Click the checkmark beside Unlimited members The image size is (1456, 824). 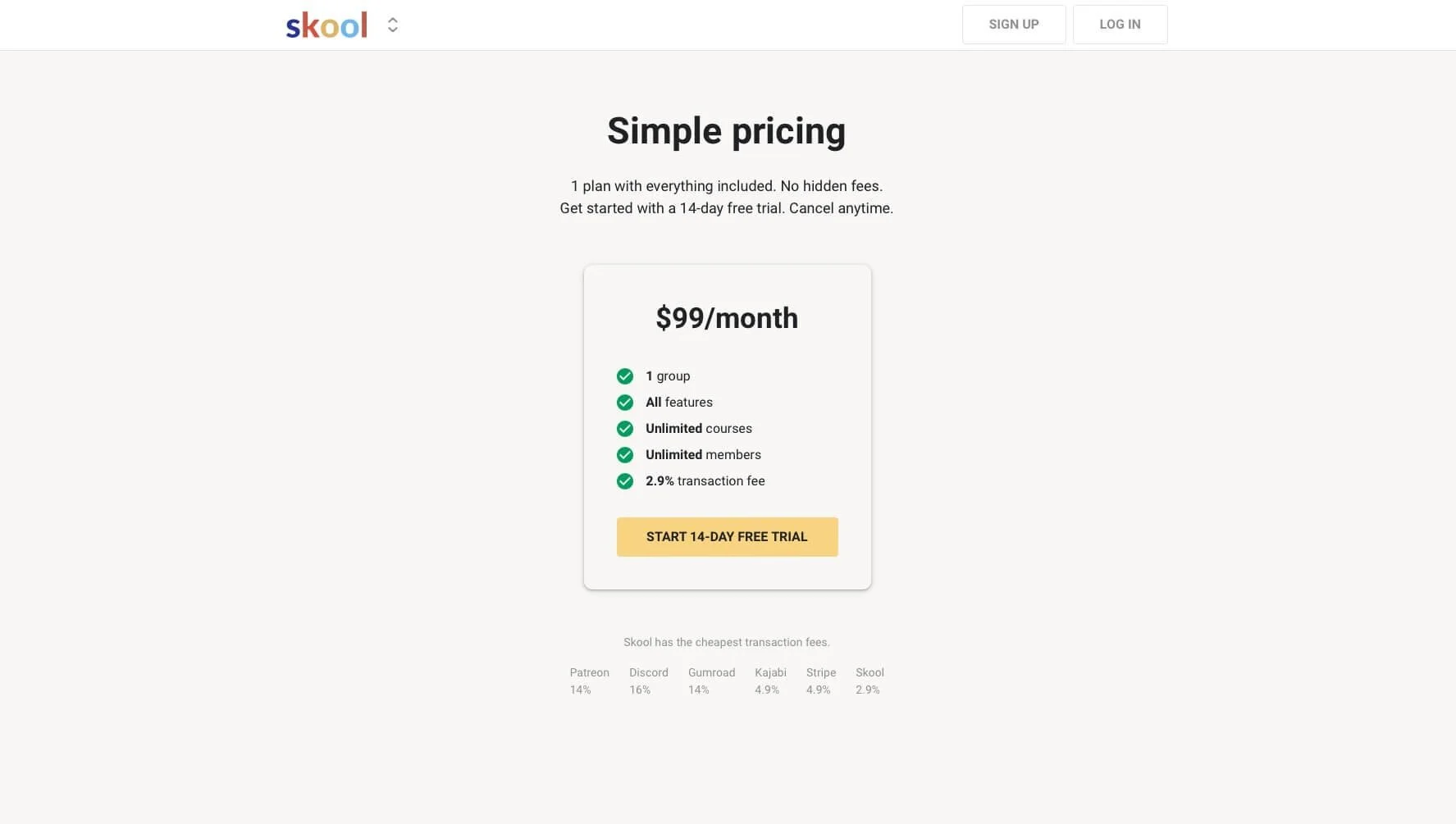(x=625, y=455)
